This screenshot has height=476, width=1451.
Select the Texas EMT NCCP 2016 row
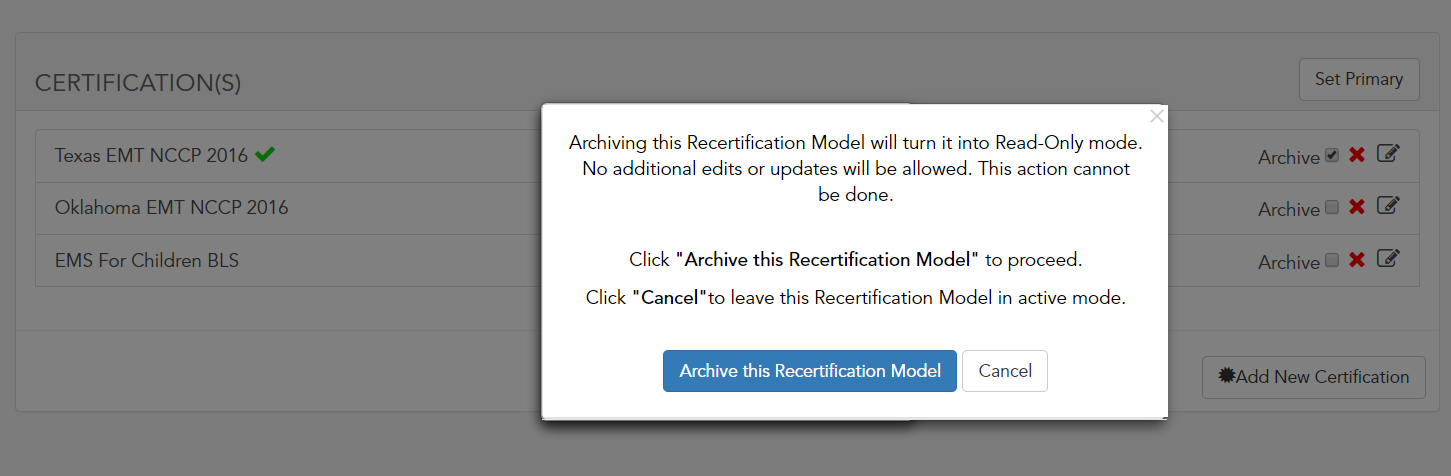coord(727,156)
